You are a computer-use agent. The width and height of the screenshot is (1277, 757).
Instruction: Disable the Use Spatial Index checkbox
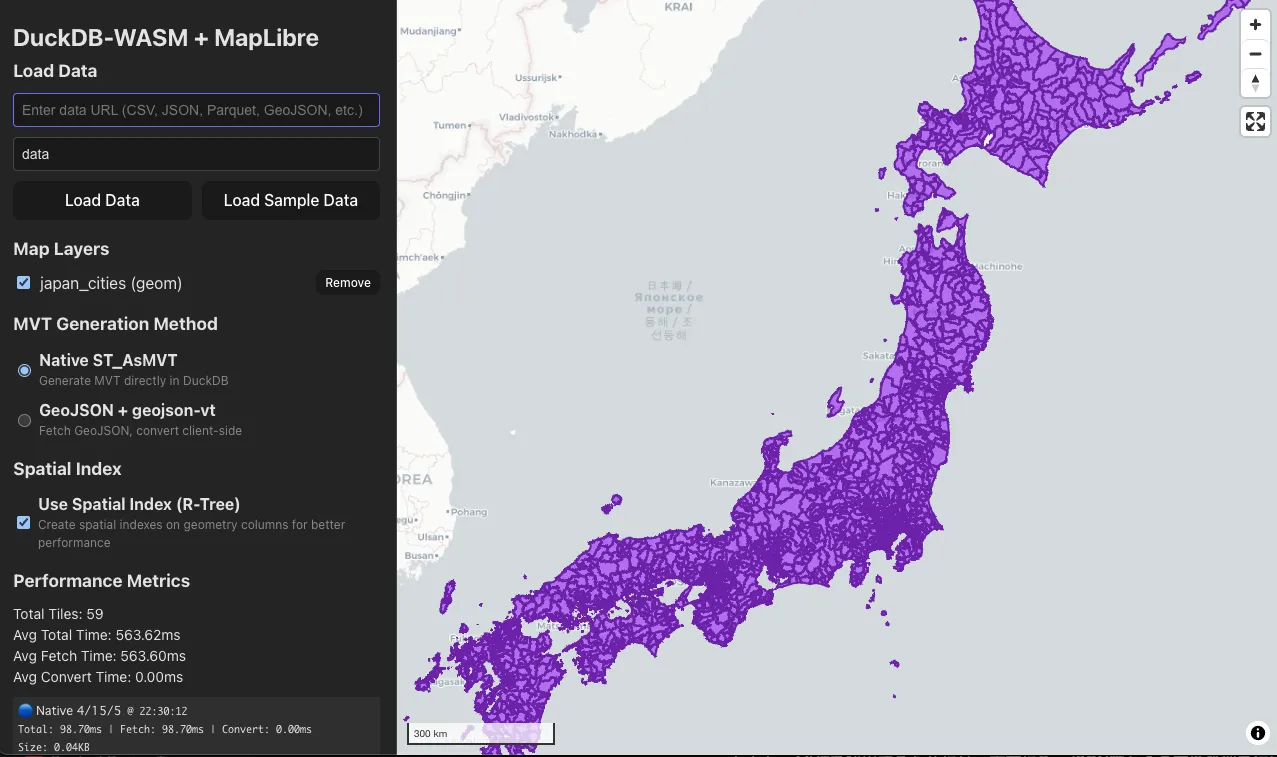(24, 523)
